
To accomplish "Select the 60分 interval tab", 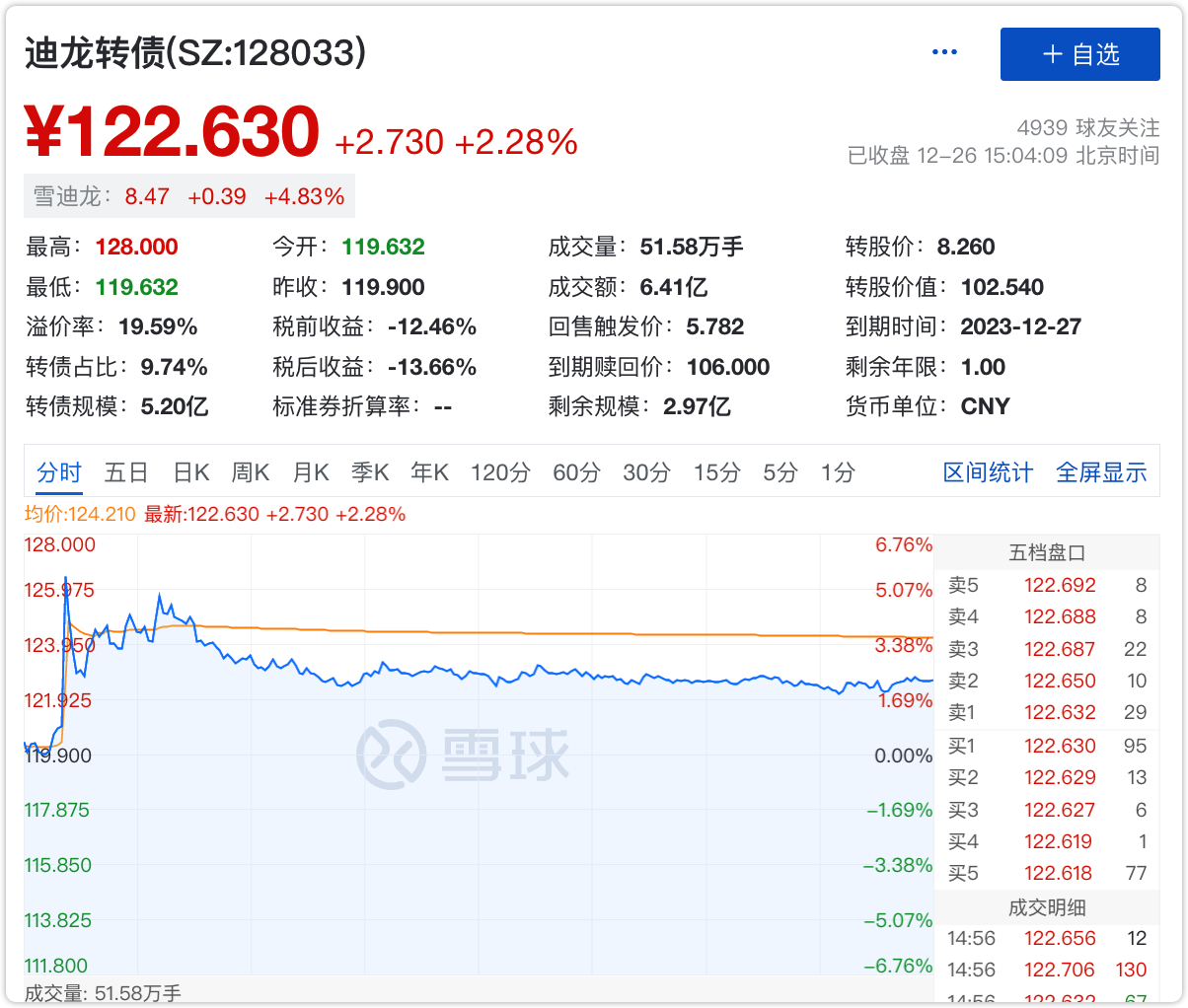I will (x=576, y=473).
